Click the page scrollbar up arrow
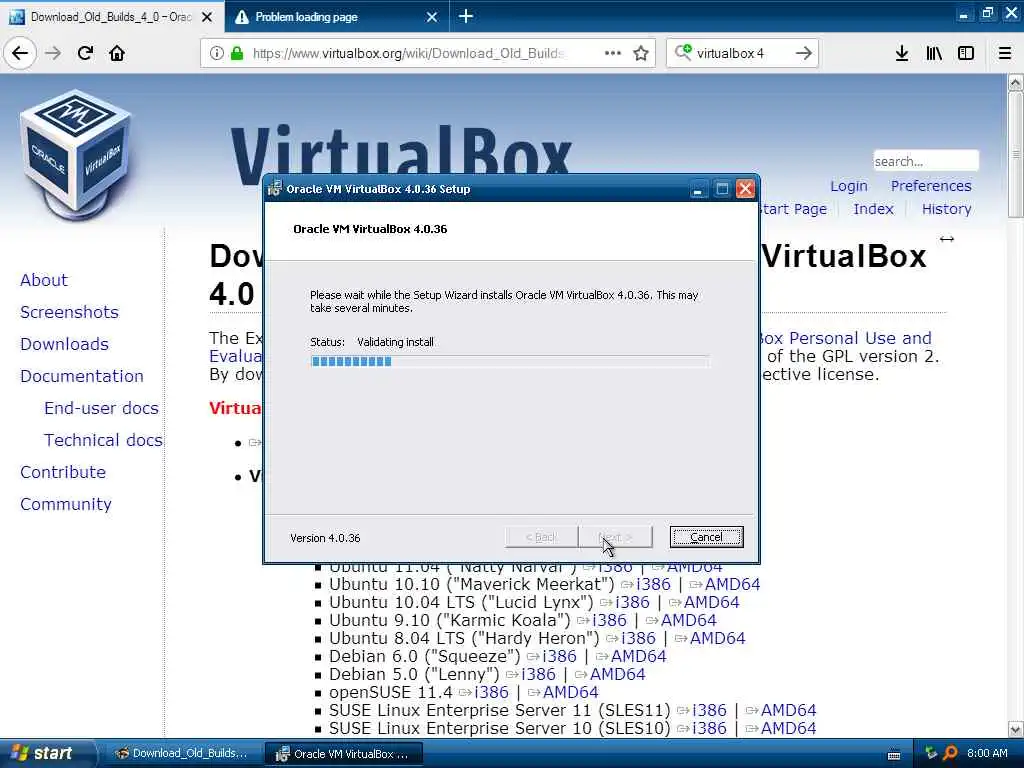 [x=1016, y=82]
